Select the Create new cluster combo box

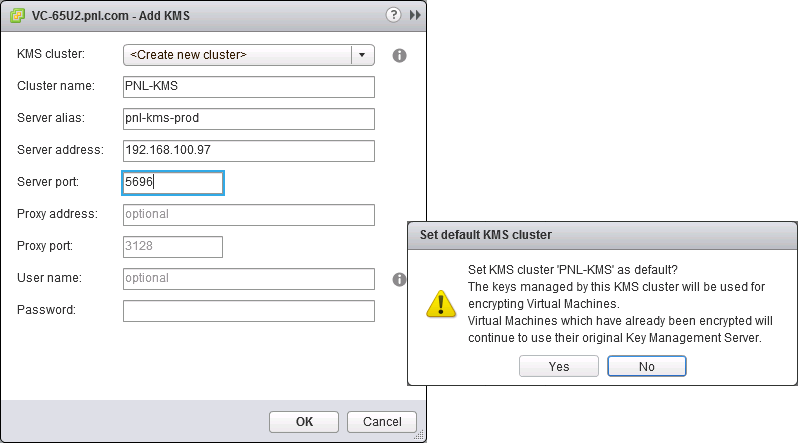(x=249, y=55)
